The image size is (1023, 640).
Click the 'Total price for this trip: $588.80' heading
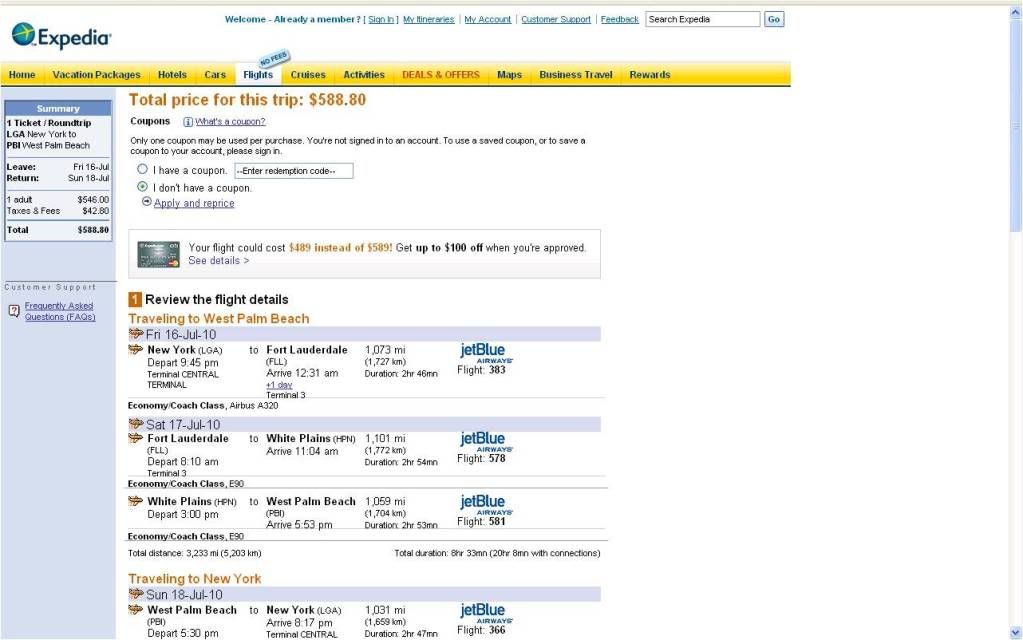point(247,100)
